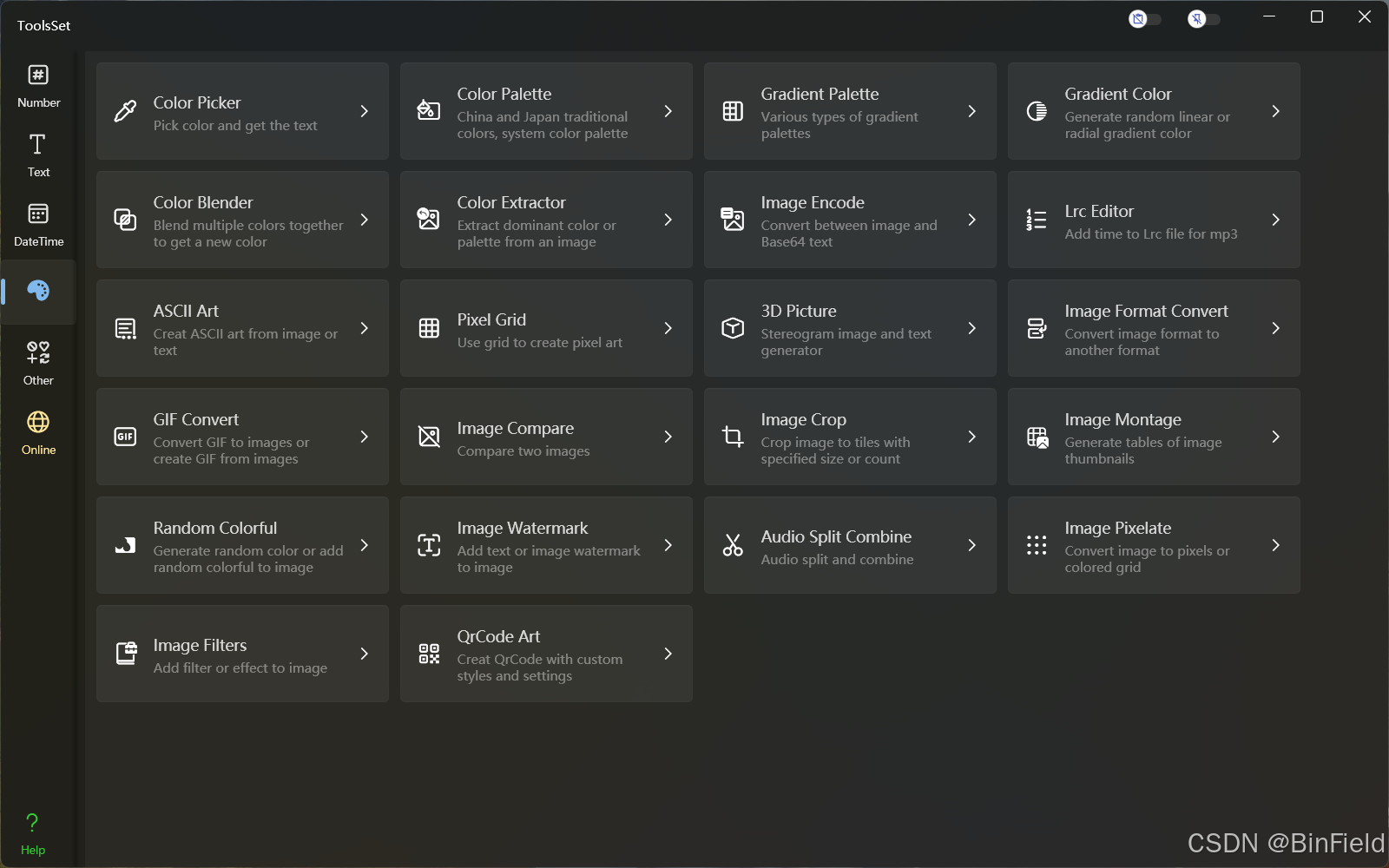Click the Color Extractor icon
This screenshot has width=1389, height=868.
429,220
